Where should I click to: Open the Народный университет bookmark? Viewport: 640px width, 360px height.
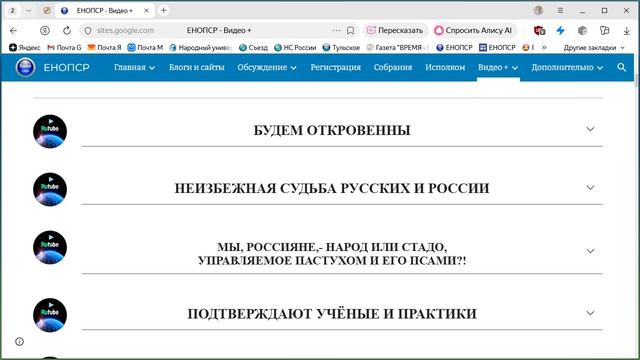(200, 48)
